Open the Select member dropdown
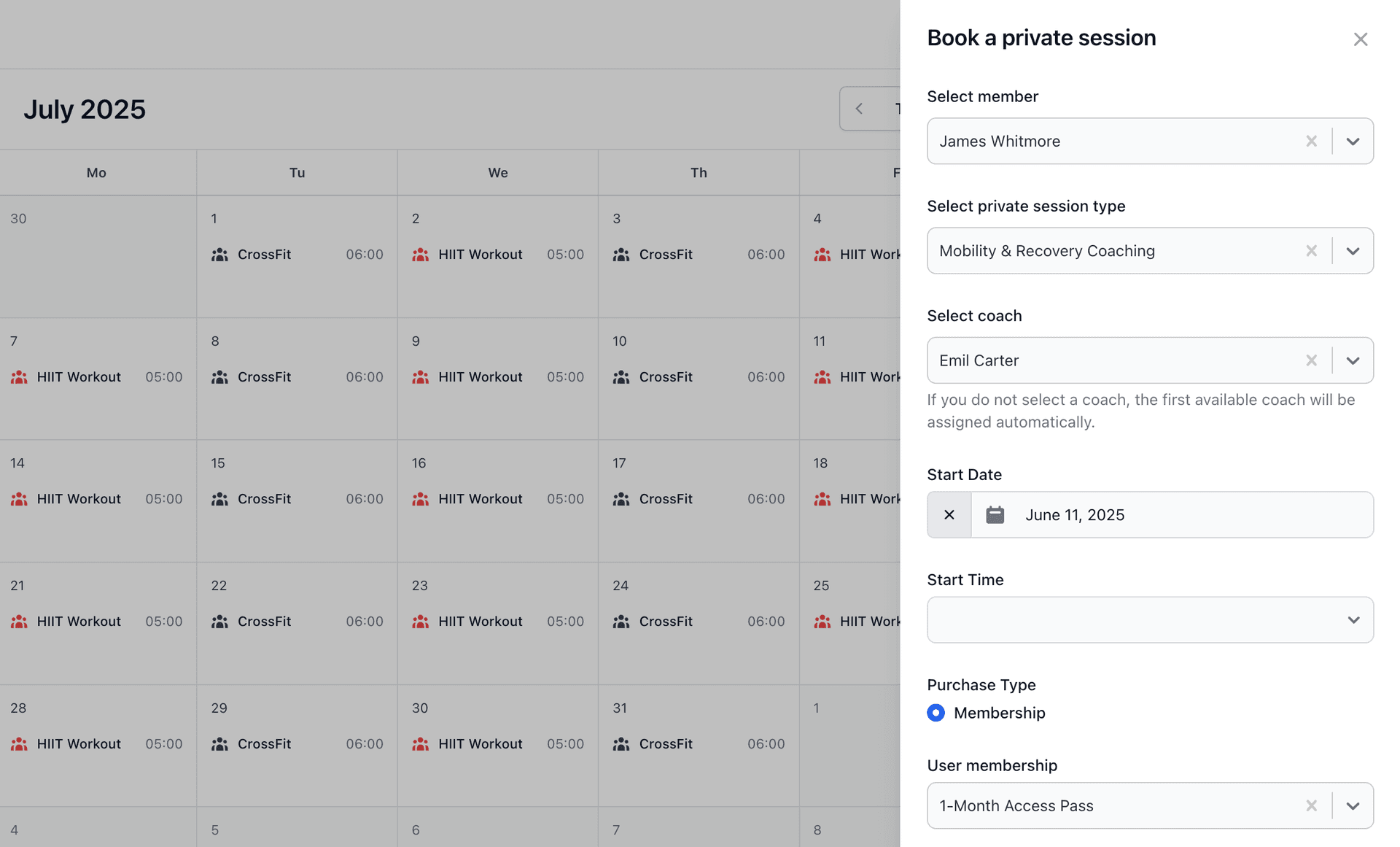This screenshot has height=847, width=1400. 1353,141
